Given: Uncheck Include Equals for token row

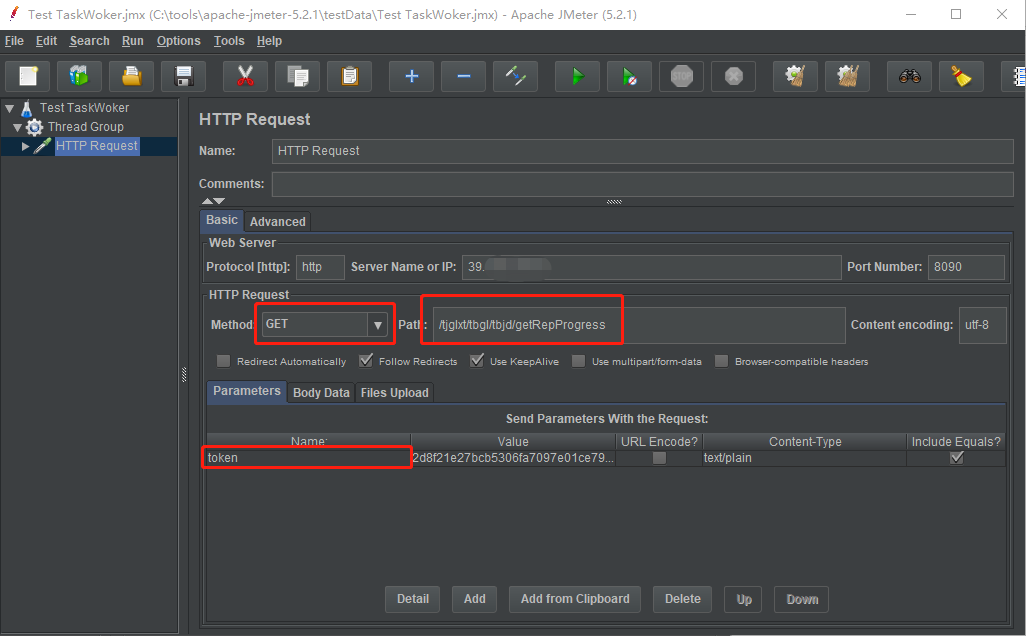Looking at the screenshot, I should (x=957, y=458).
